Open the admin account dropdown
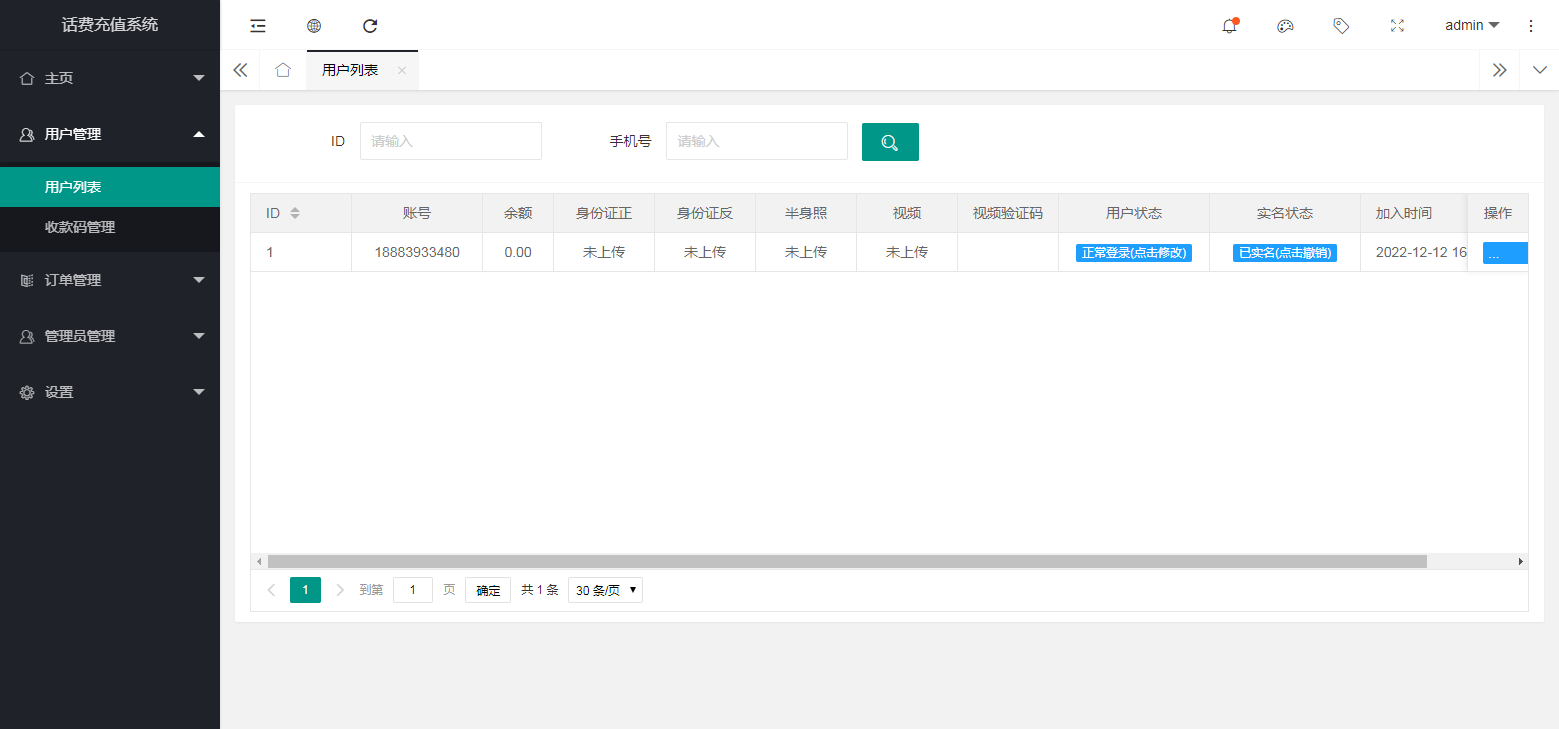Screen dimensions: 1559x729 tap(1472, 26)
